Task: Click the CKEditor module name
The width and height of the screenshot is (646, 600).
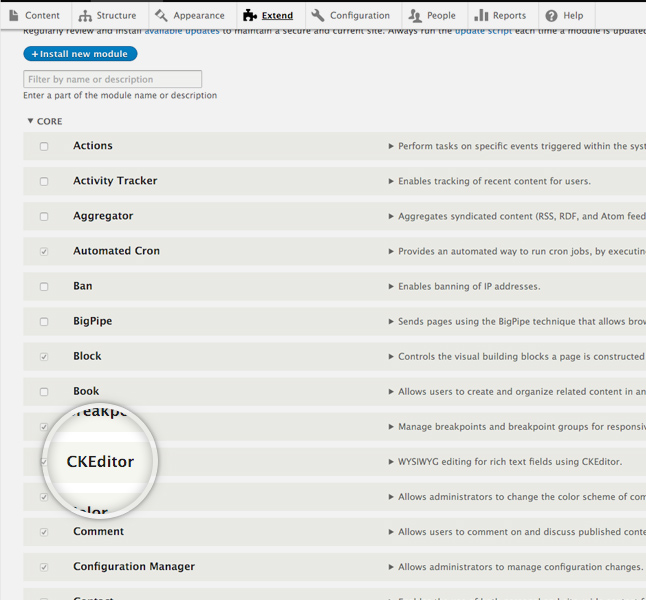Action: [x=101, y=462]
